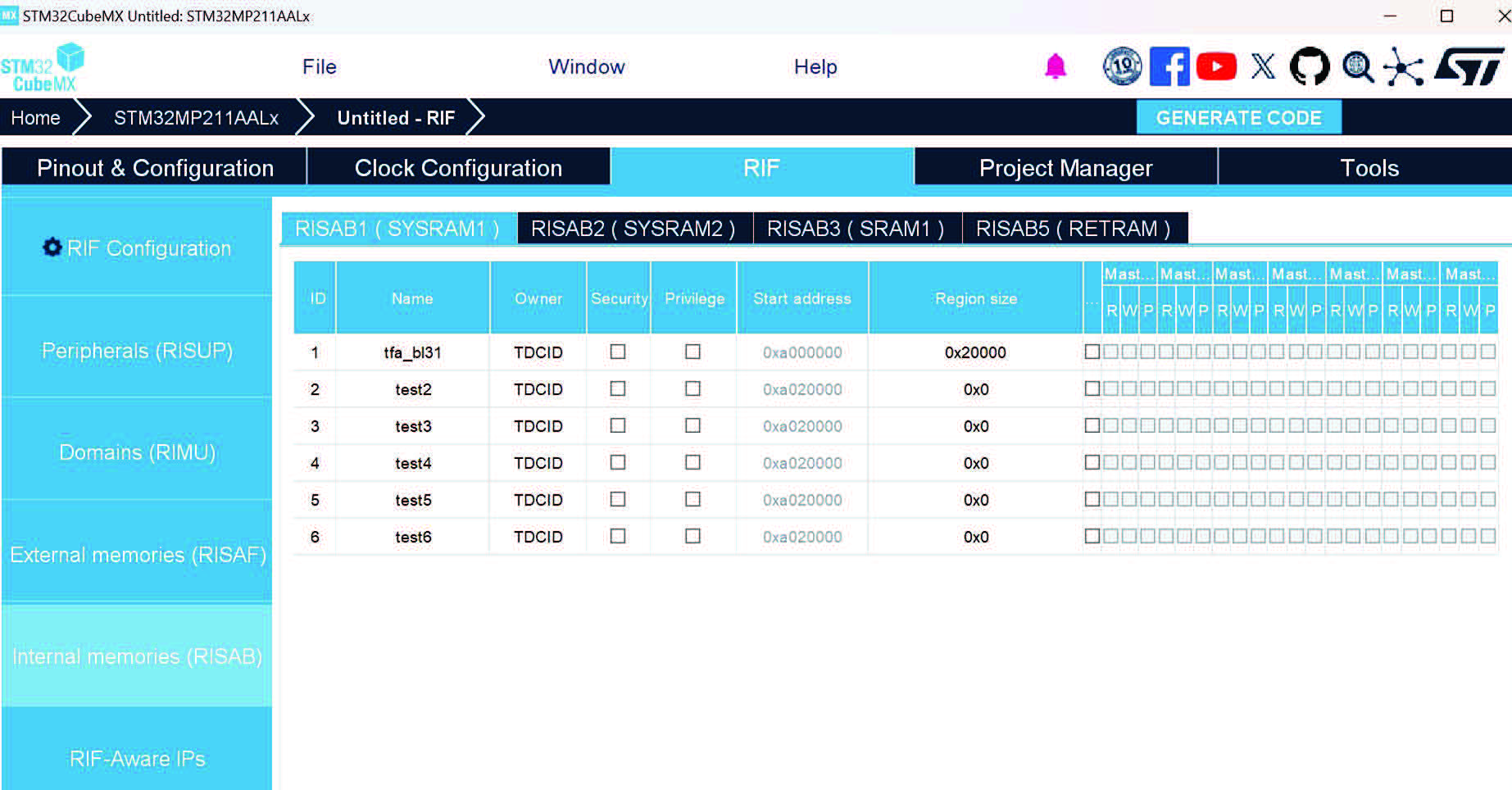Click the ID column header
Image resolution: width=1512 pixels, height=790 pixels.
tap(316, 298)
